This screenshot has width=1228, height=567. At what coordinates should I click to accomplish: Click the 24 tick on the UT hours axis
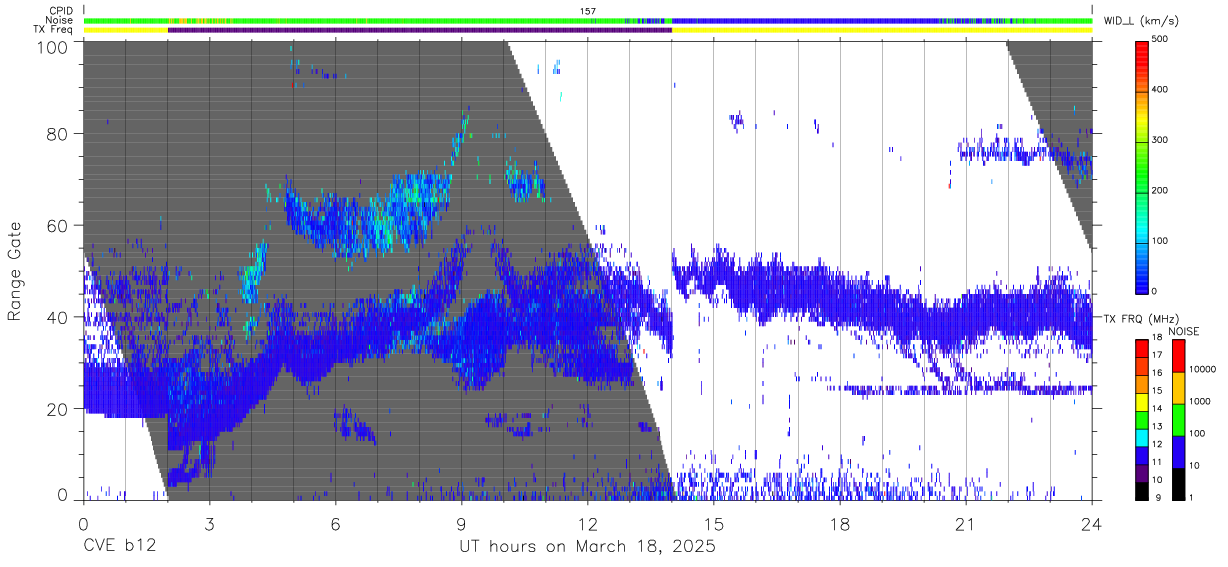tap(1091, 523)
